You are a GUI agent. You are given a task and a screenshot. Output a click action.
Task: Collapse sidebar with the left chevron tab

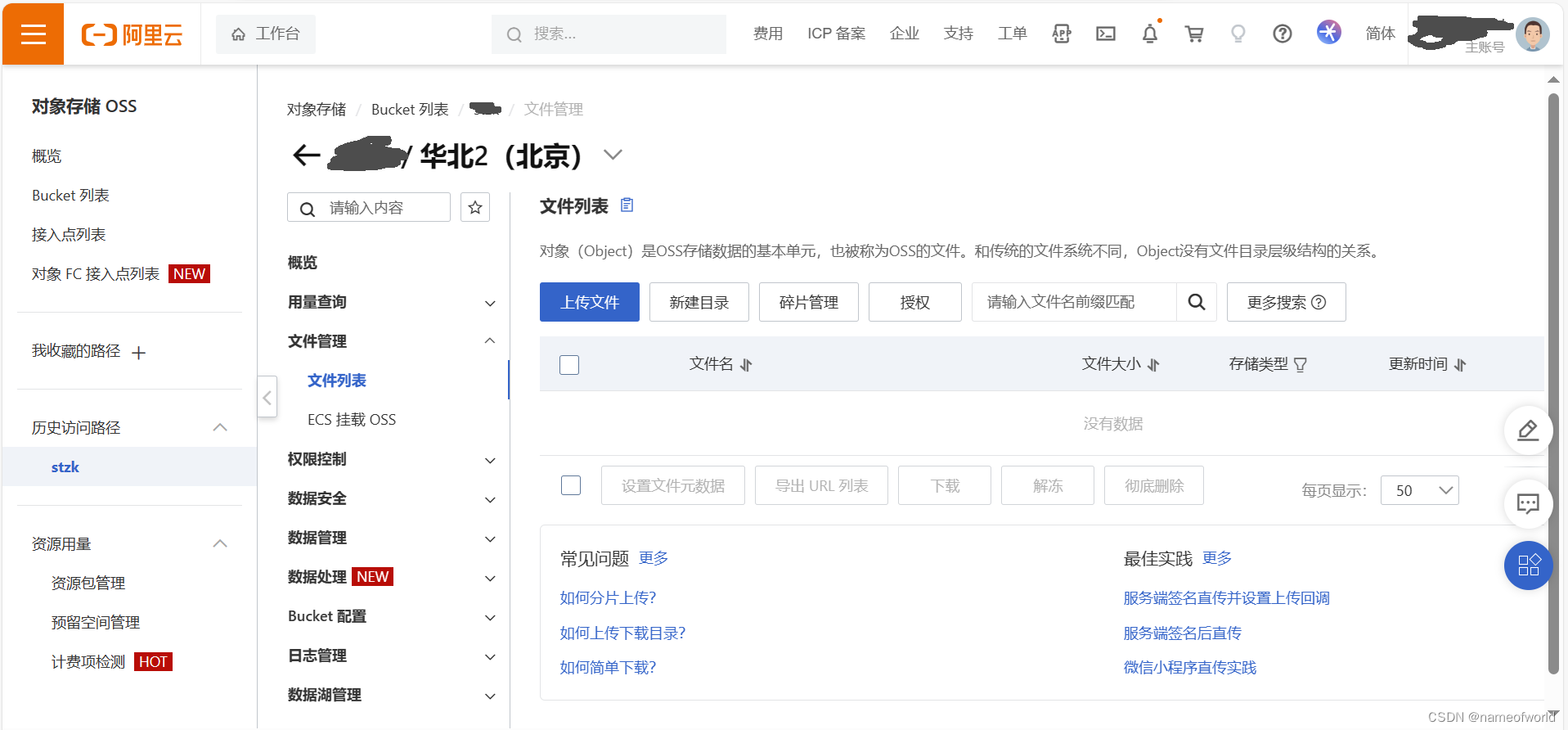point(267,398)
